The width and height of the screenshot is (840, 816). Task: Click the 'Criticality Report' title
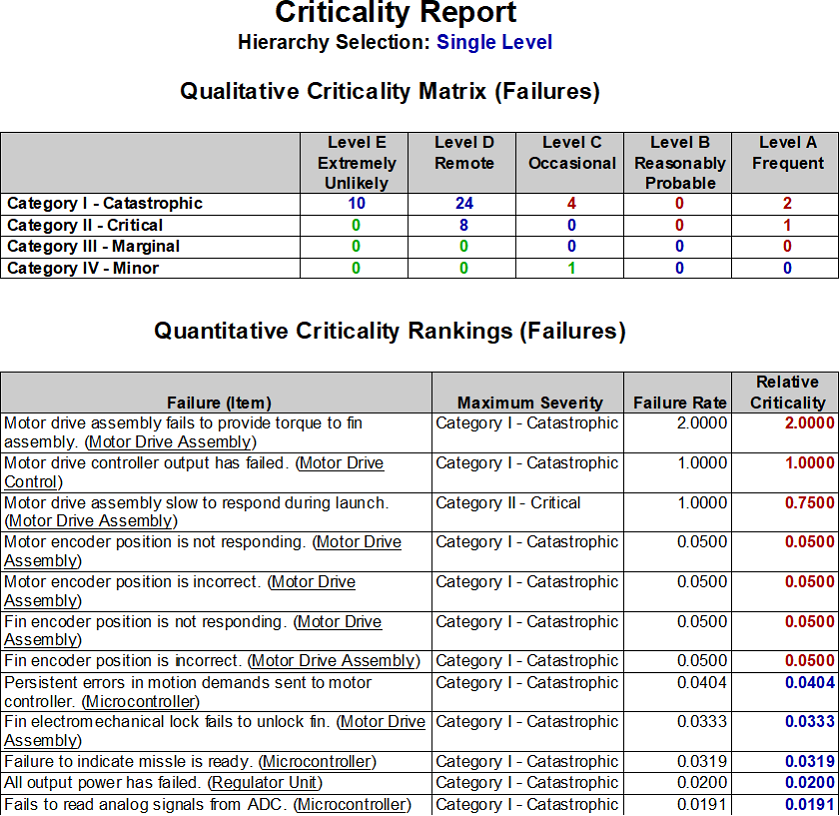click(x=395, y=12)
